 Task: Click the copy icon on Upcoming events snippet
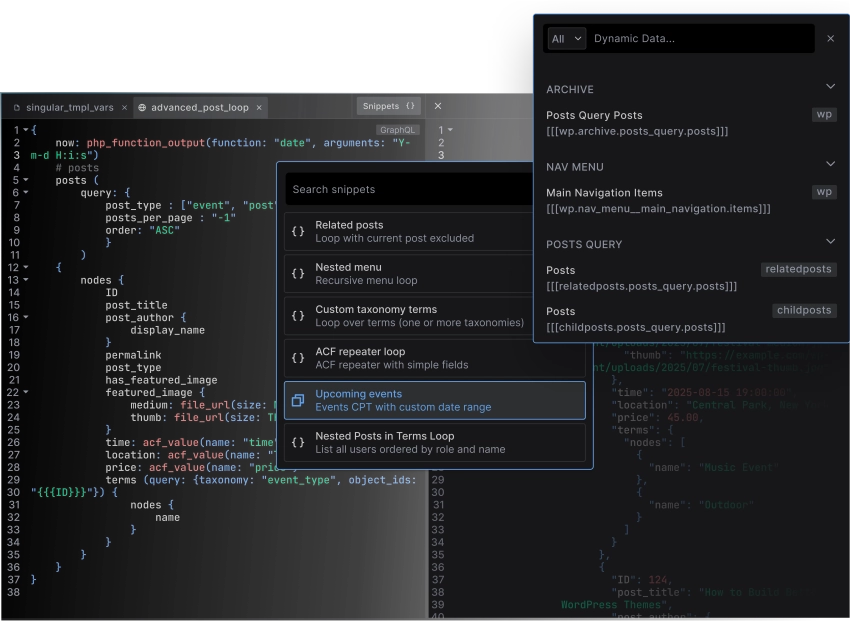[x=300, y=399]
